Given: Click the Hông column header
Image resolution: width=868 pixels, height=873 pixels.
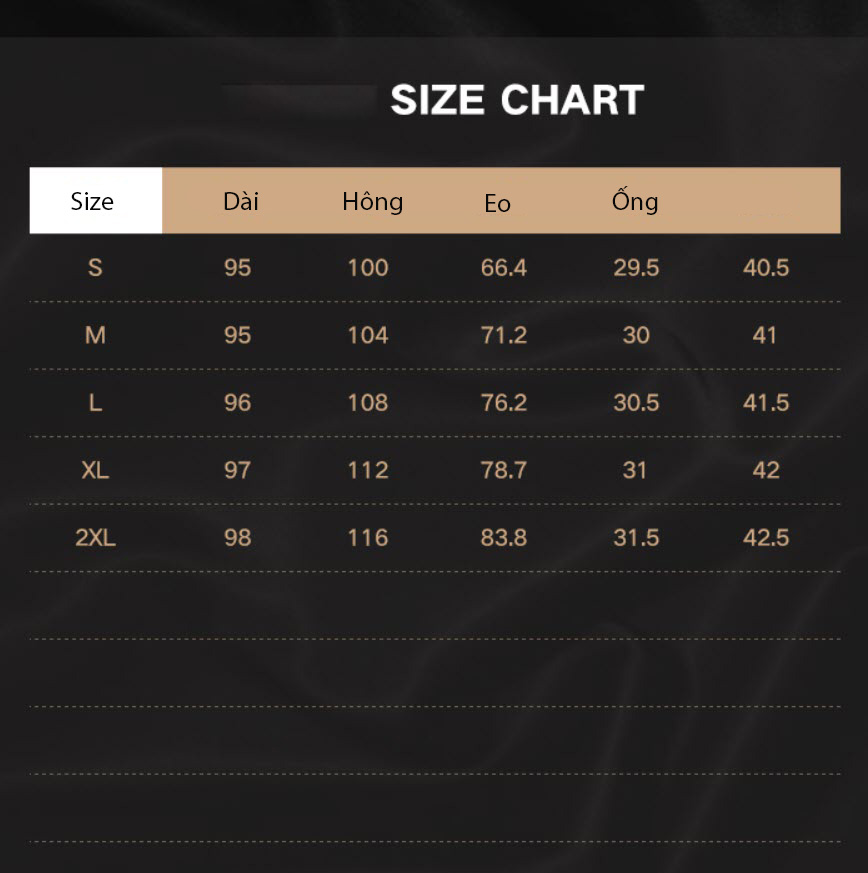Looking at the screenshot, I should point(372,202).
